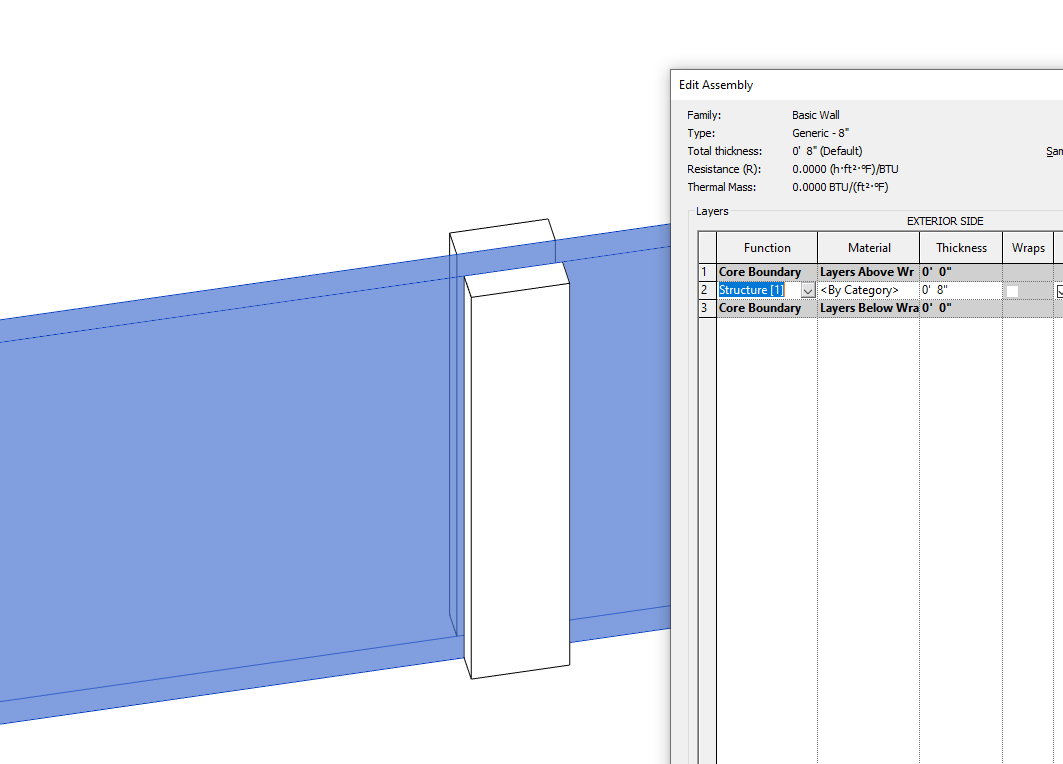Select the white column in the 3D view
Screen dimensions: 1063x764
519,475
